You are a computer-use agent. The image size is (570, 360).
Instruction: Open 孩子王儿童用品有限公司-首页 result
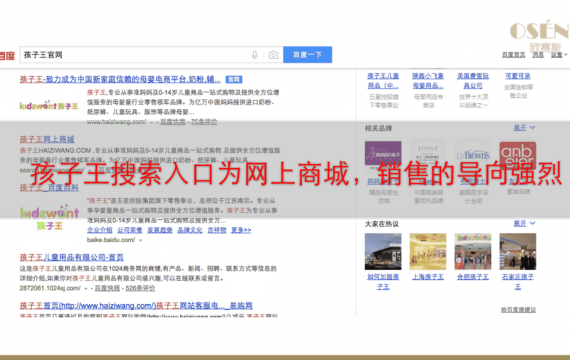tap(72, 257)
